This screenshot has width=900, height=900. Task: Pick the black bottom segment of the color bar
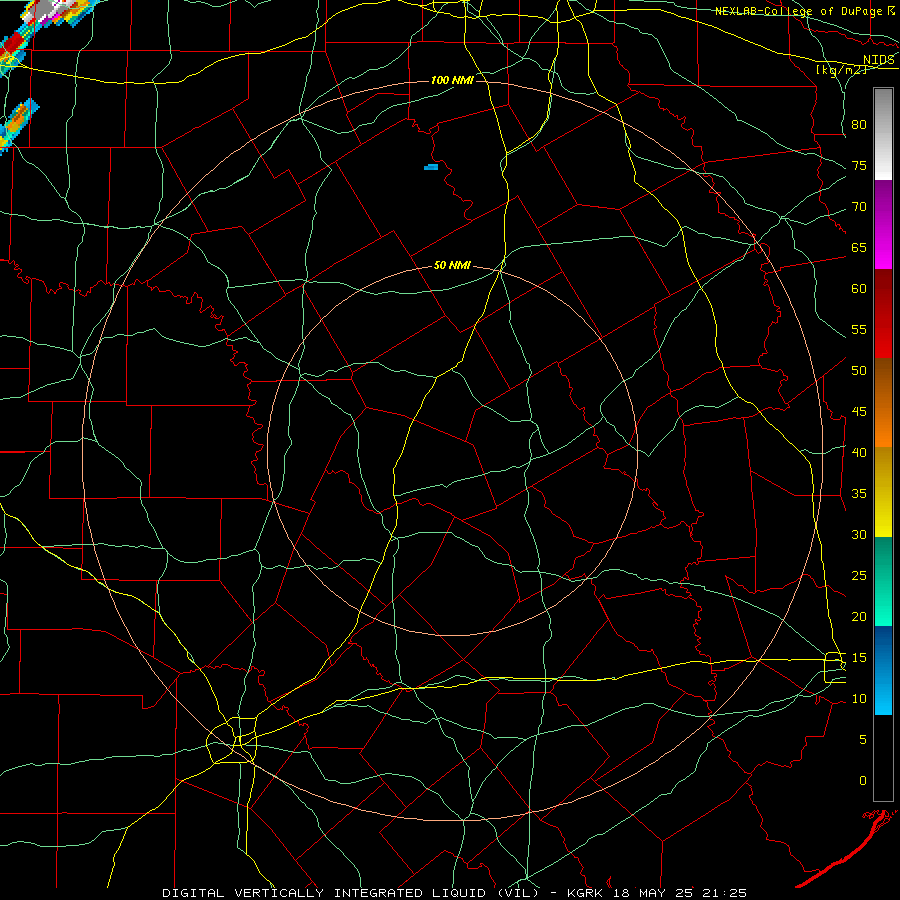883,757
